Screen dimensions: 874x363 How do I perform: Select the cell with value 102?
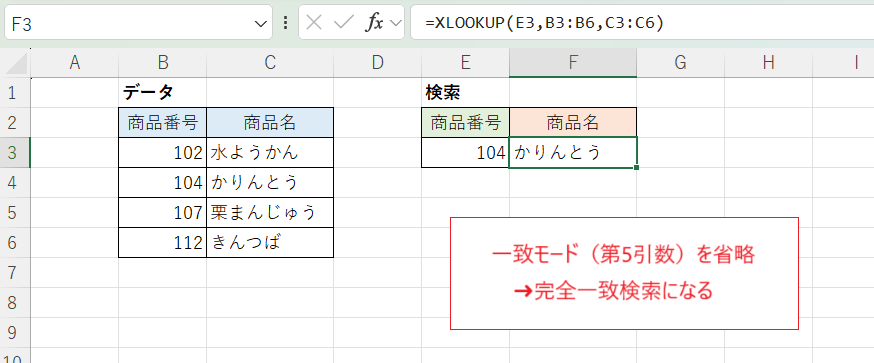click(x=163, y=153)
